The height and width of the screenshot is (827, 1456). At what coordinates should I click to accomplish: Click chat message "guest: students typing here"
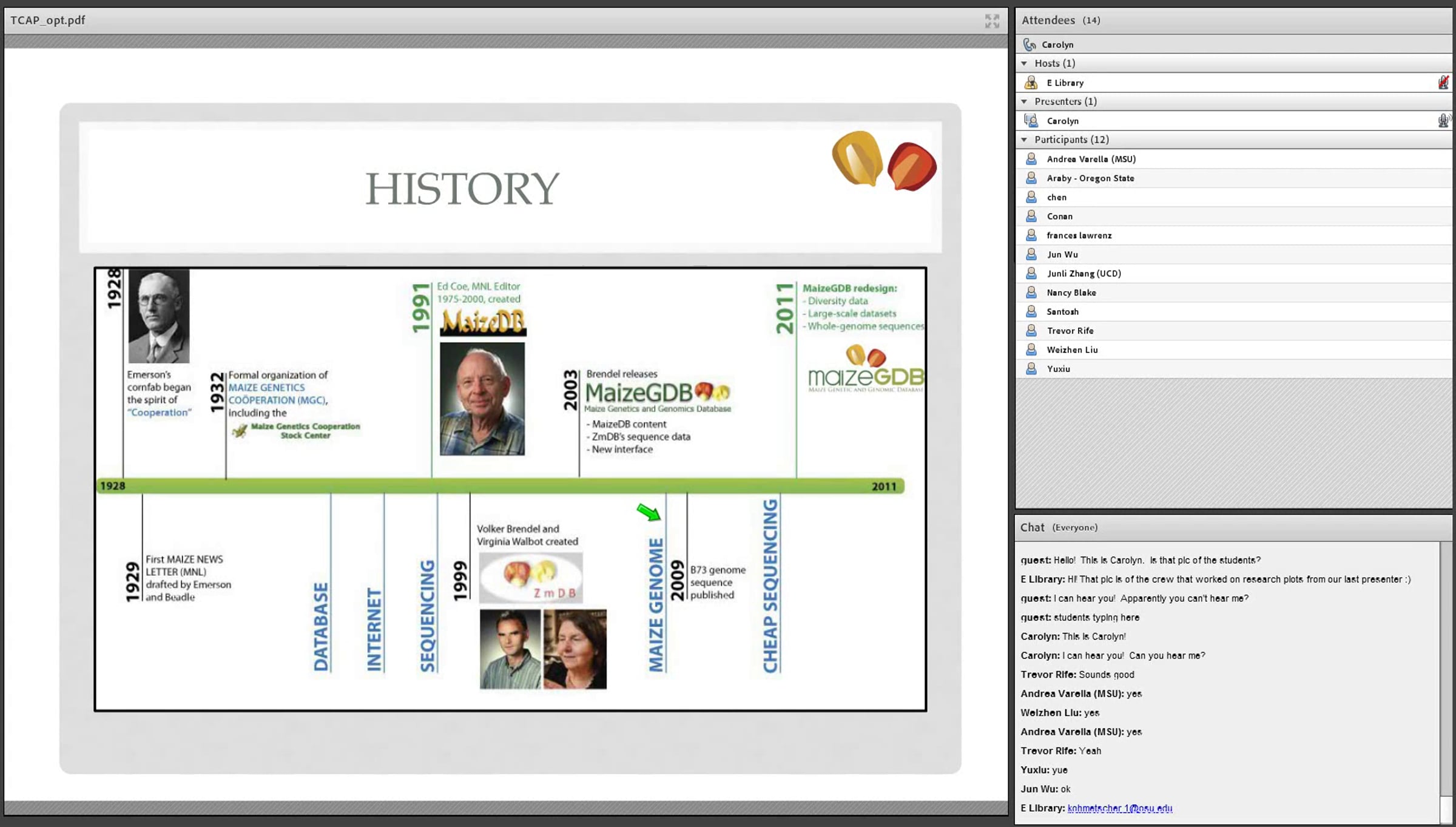[x=1080, y=618]
